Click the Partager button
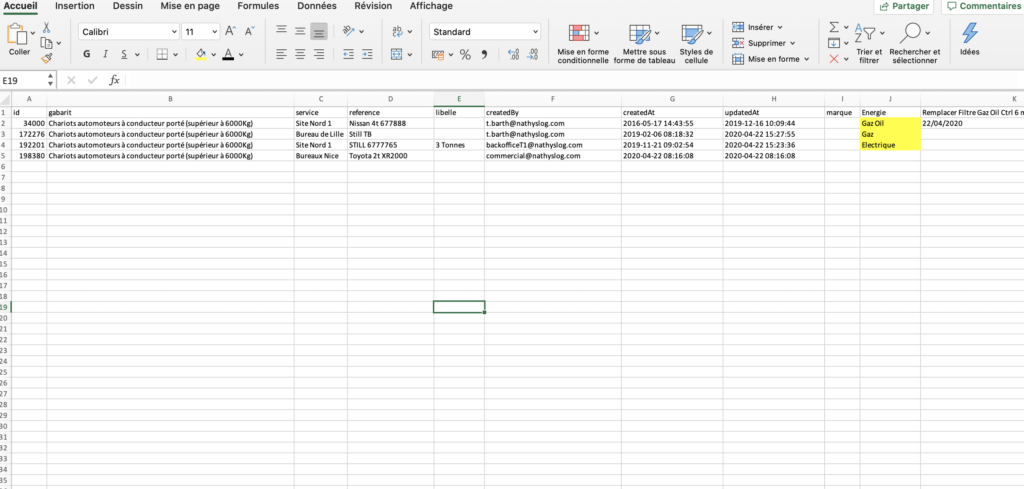Viewport: 1024px width, 489px height. [904, 6]
